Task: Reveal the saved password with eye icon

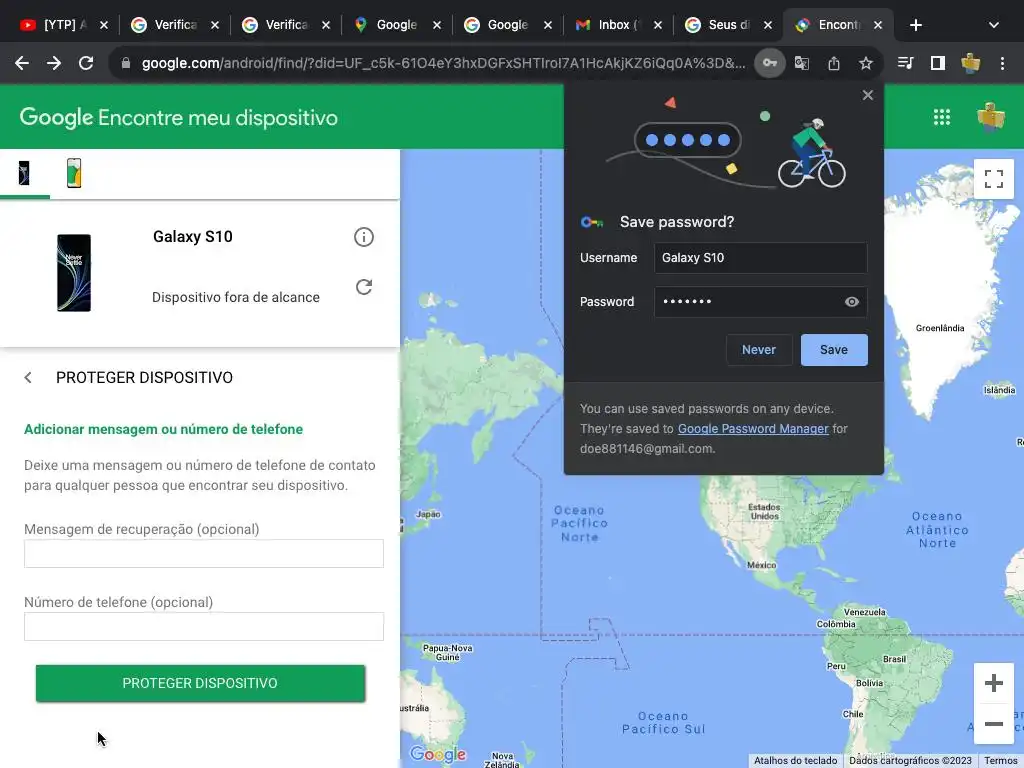Action: pyautogui.click(x=852, y=302)
